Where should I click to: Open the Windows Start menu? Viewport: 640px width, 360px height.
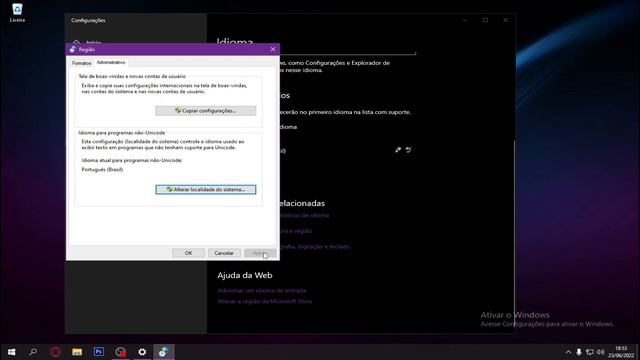(x=11, y=352)
